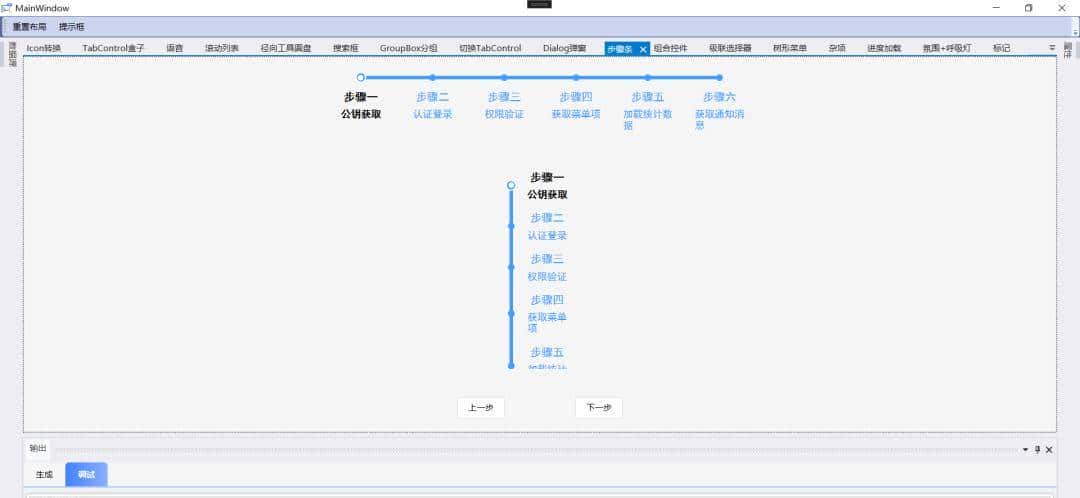1080x498 pixels.
Task: Select the 调试 tab in output panel
Action: click(86, 475)
